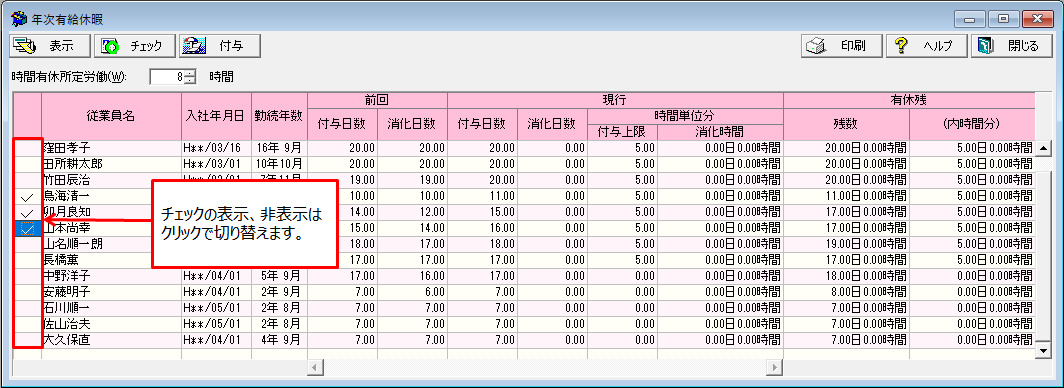Increase 時間有休所定労働 hours with up spinner

[x=190, y=73]
